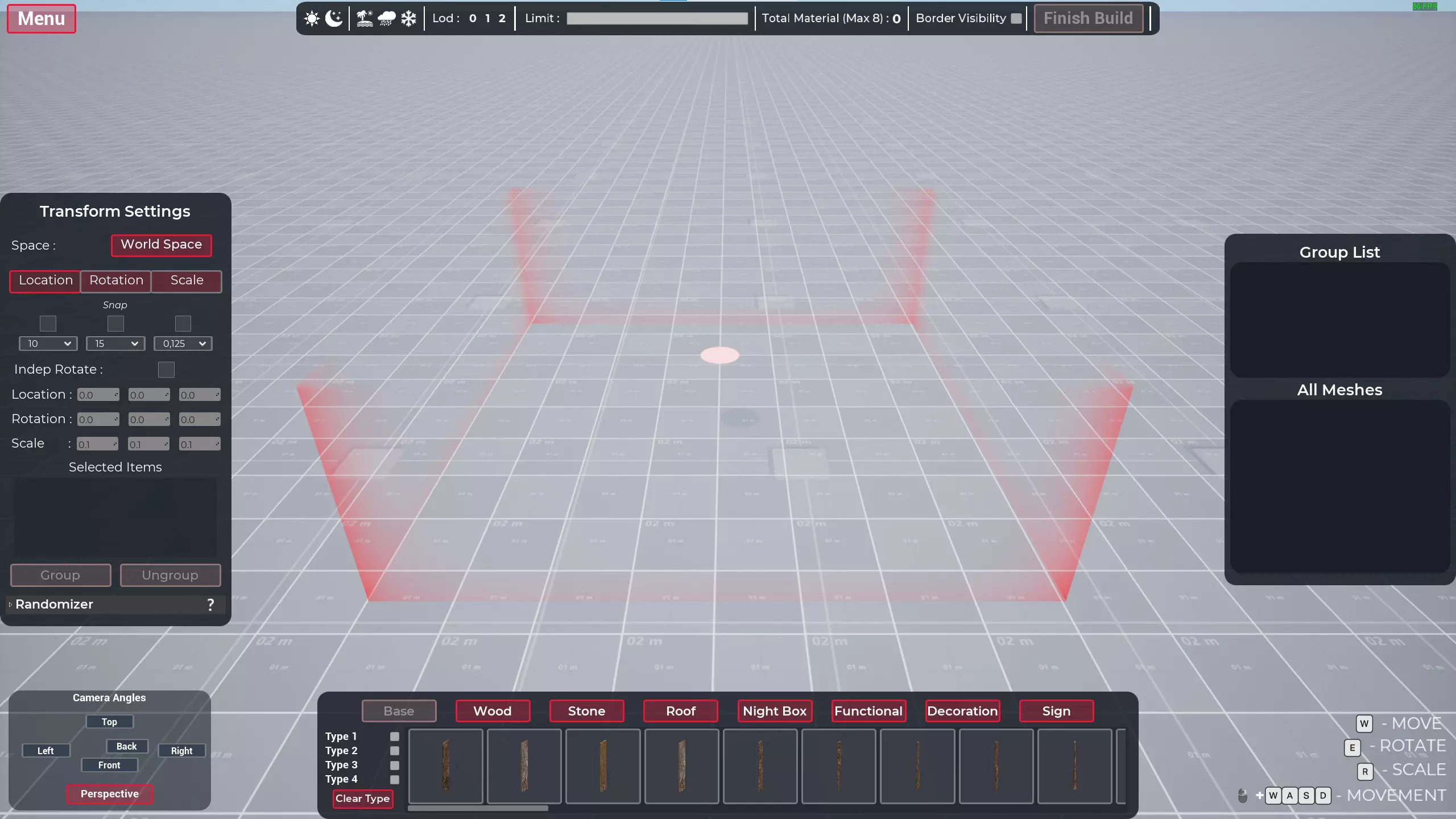Click the Randomizer help question mark
Image resolution: width=1456 pixels, height=819 pixels.
(x=210, y=604)
